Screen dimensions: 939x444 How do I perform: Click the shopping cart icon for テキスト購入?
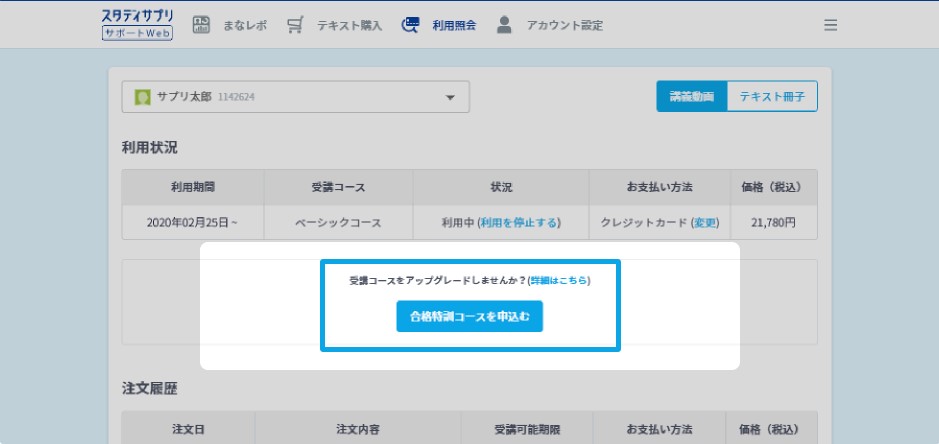coord(295,25)
